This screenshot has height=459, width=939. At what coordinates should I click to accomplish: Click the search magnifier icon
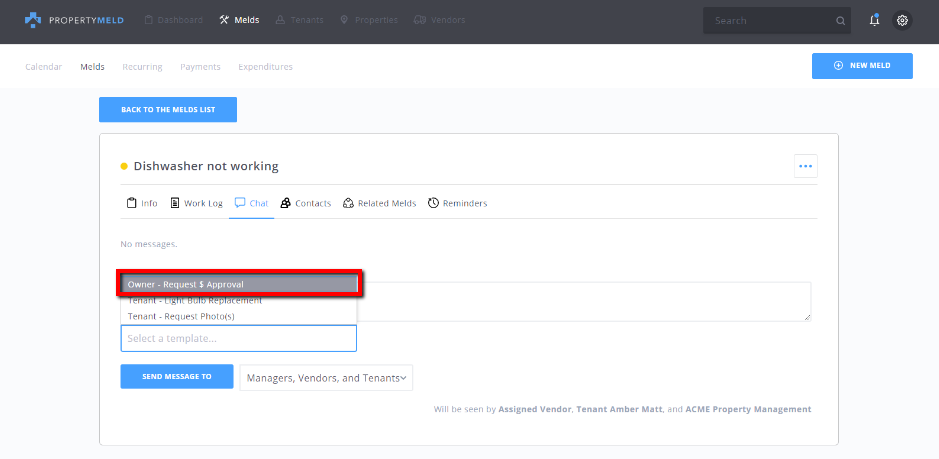pos(840,20)
